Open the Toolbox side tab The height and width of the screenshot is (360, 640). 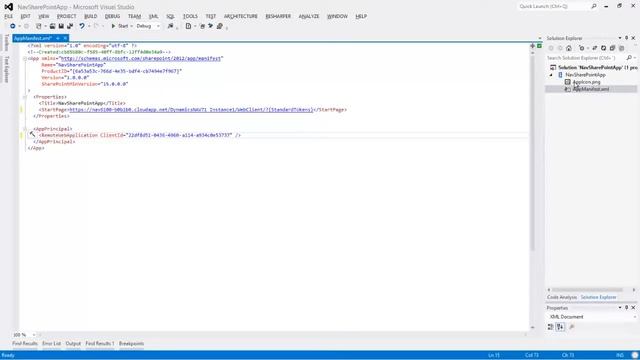pos(7,43)
